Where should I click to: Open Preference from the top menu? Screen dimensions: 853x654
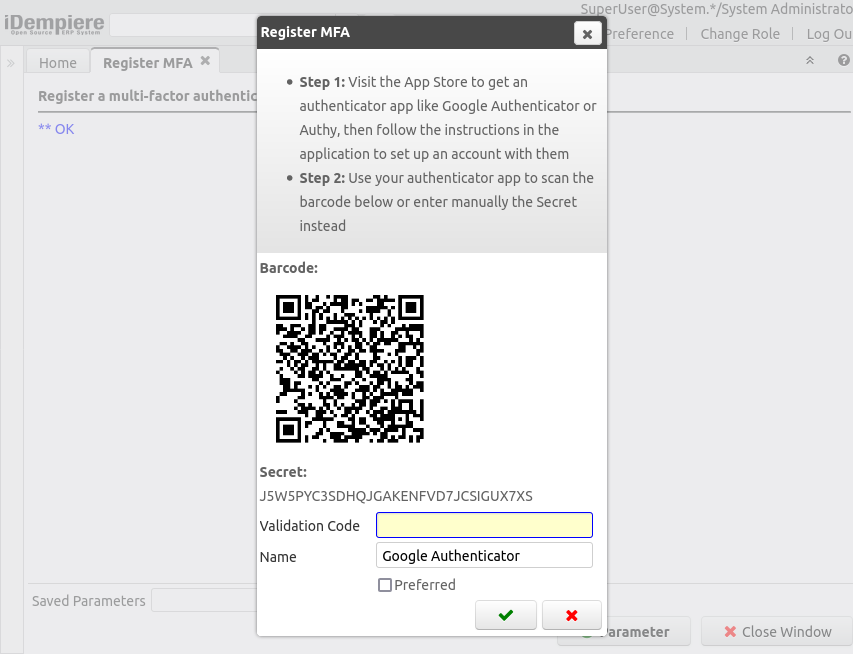[x=639, y=33]
